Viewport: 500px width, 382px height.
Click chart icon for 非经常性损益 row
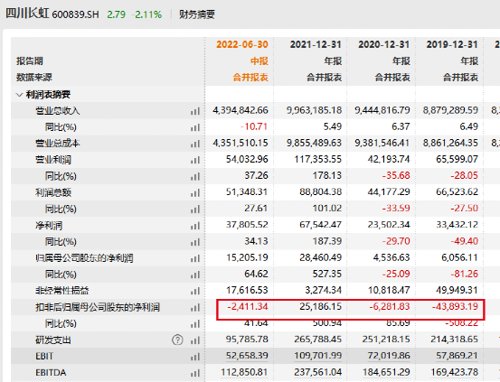195,291
